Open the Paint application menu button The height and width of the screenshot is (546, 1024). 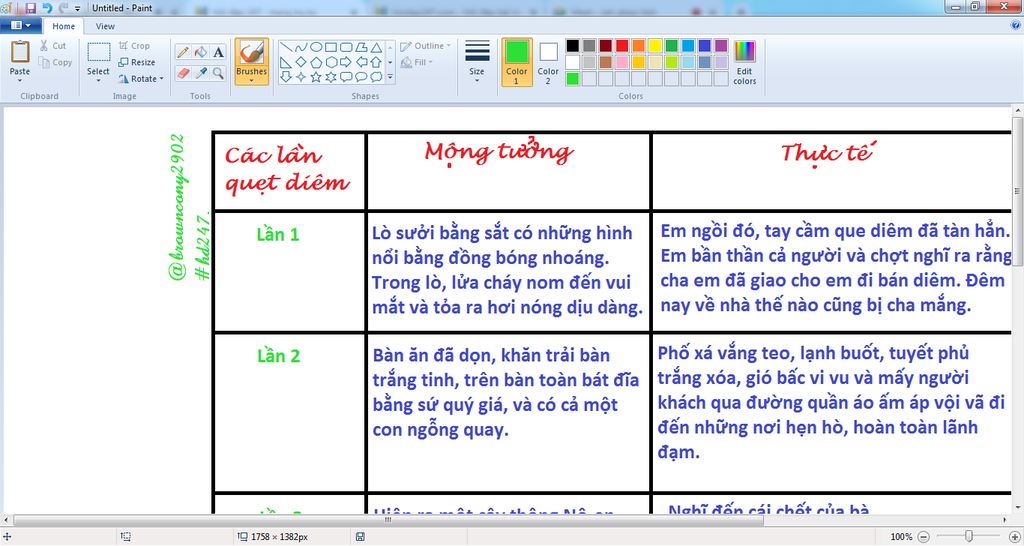click(x=21, y=26)
